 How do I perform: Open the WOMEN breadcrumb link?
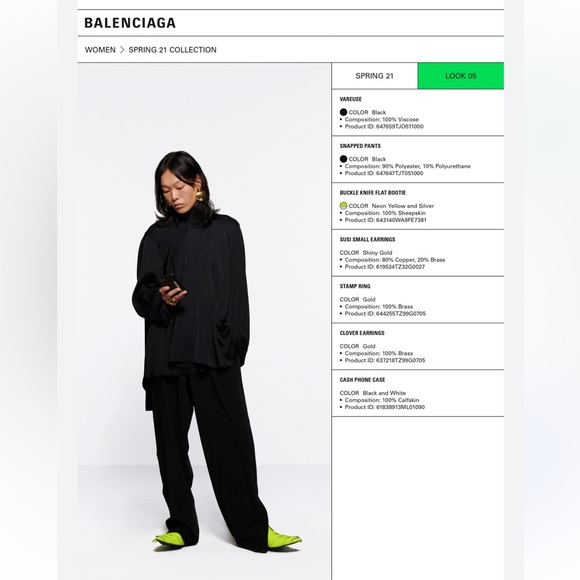coord(100,50)
